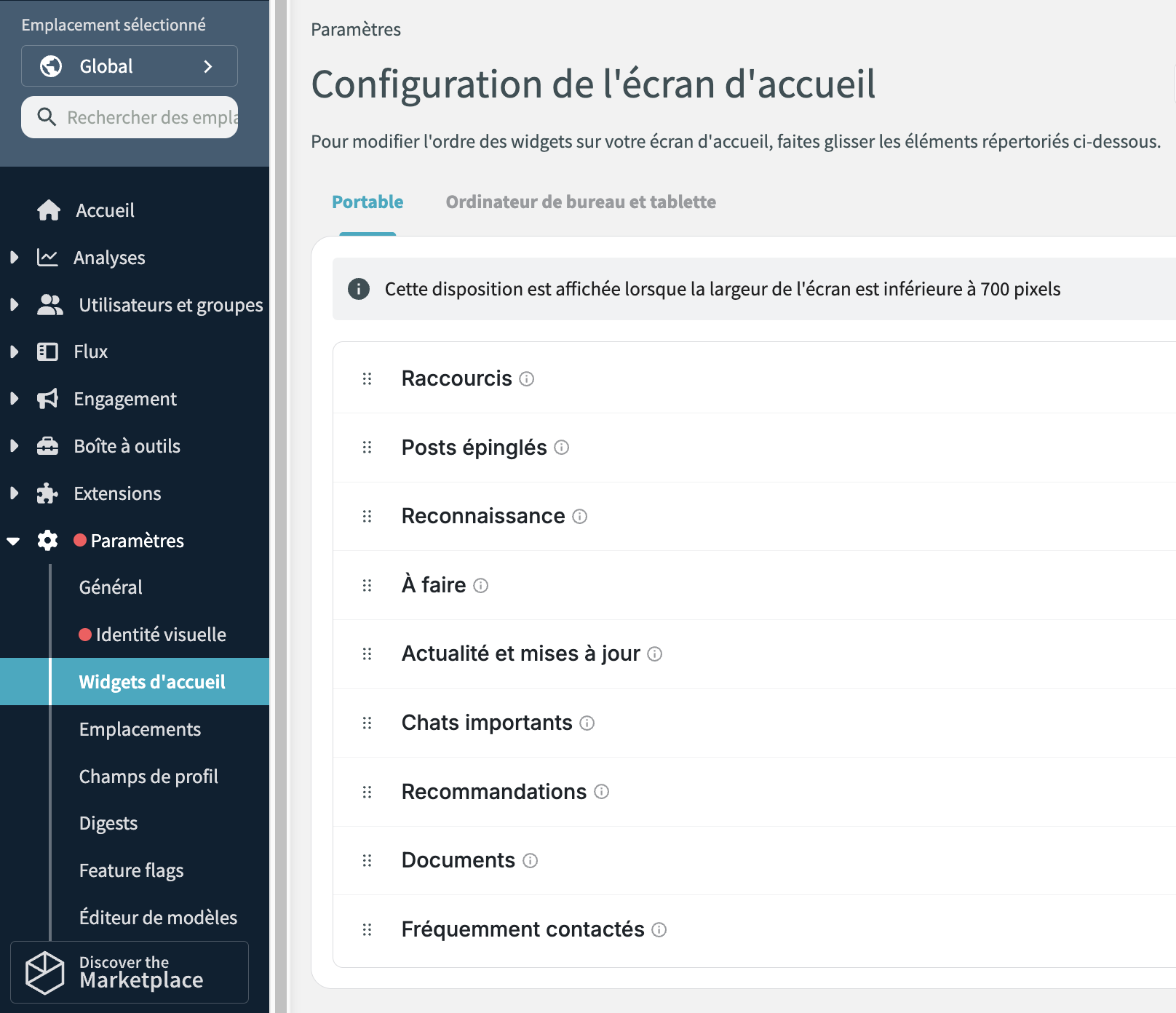
Task: Open the Global location selector
Action: point(130,66)
